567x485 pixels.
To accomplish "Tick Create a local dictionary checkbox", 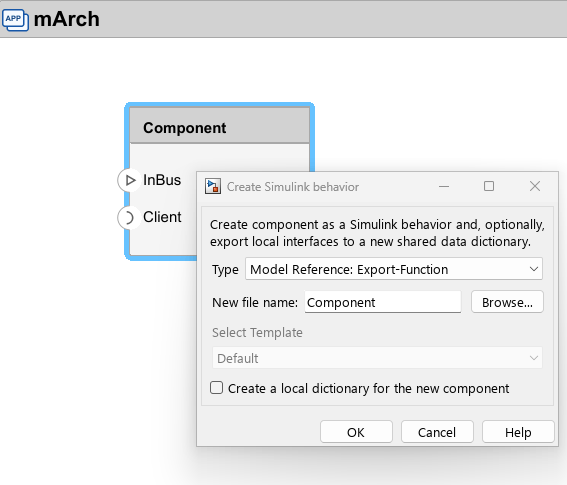I will click(x=217, y=388).
